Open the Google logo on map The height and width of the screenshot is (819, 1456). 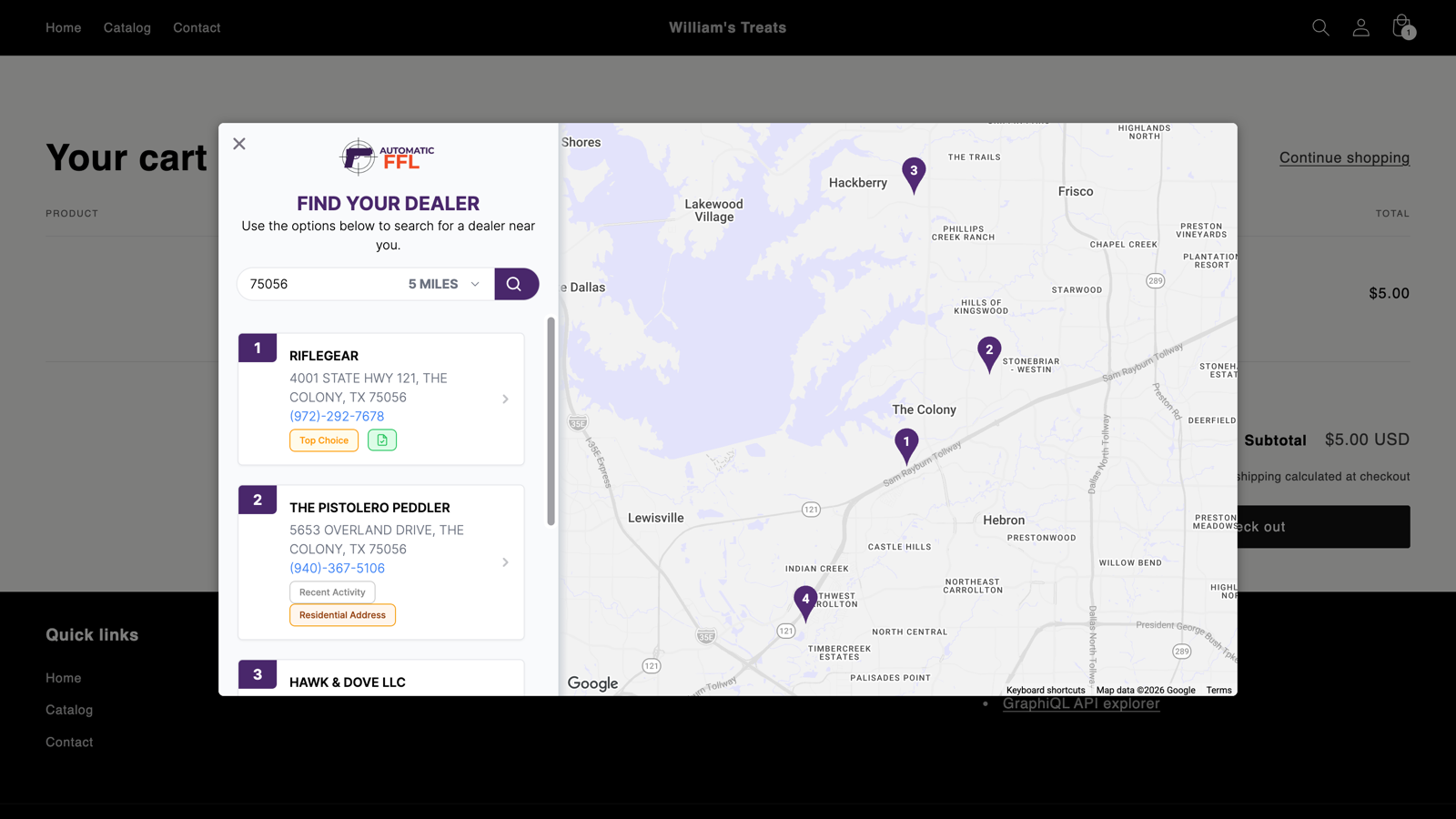[592, 683]
